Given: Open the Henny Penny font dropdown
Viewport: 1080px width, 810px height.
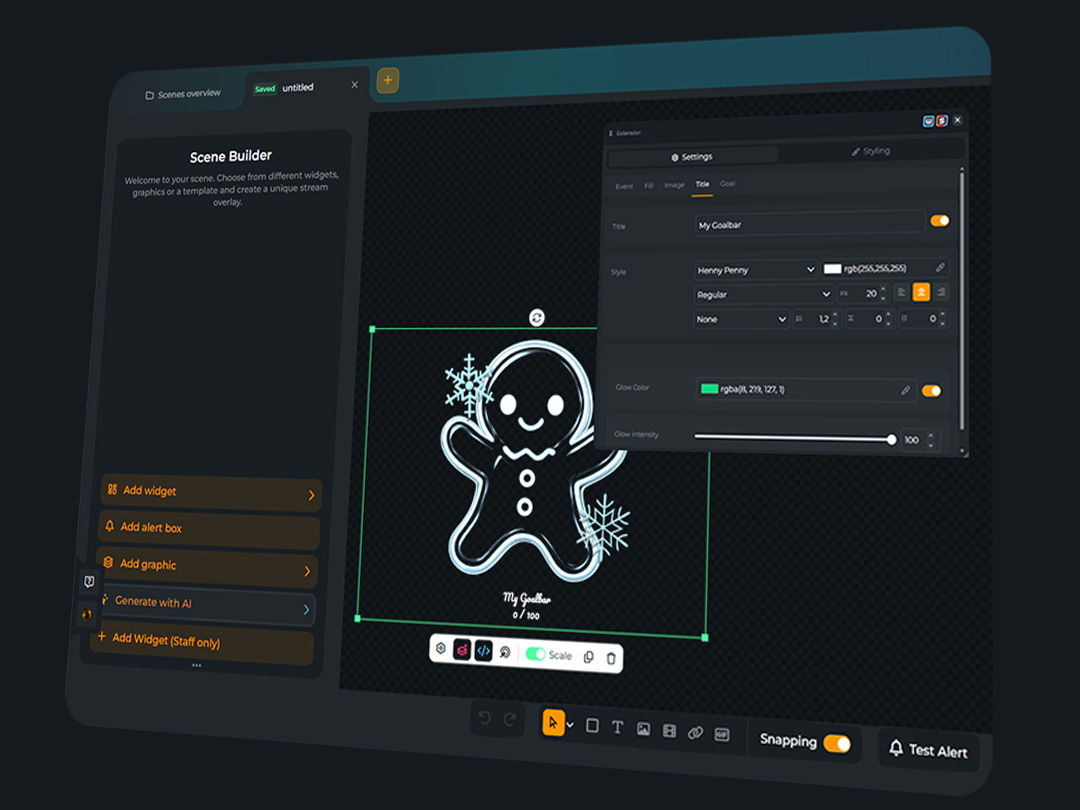Looking at the screenshot, I should [x=756, y=269].
